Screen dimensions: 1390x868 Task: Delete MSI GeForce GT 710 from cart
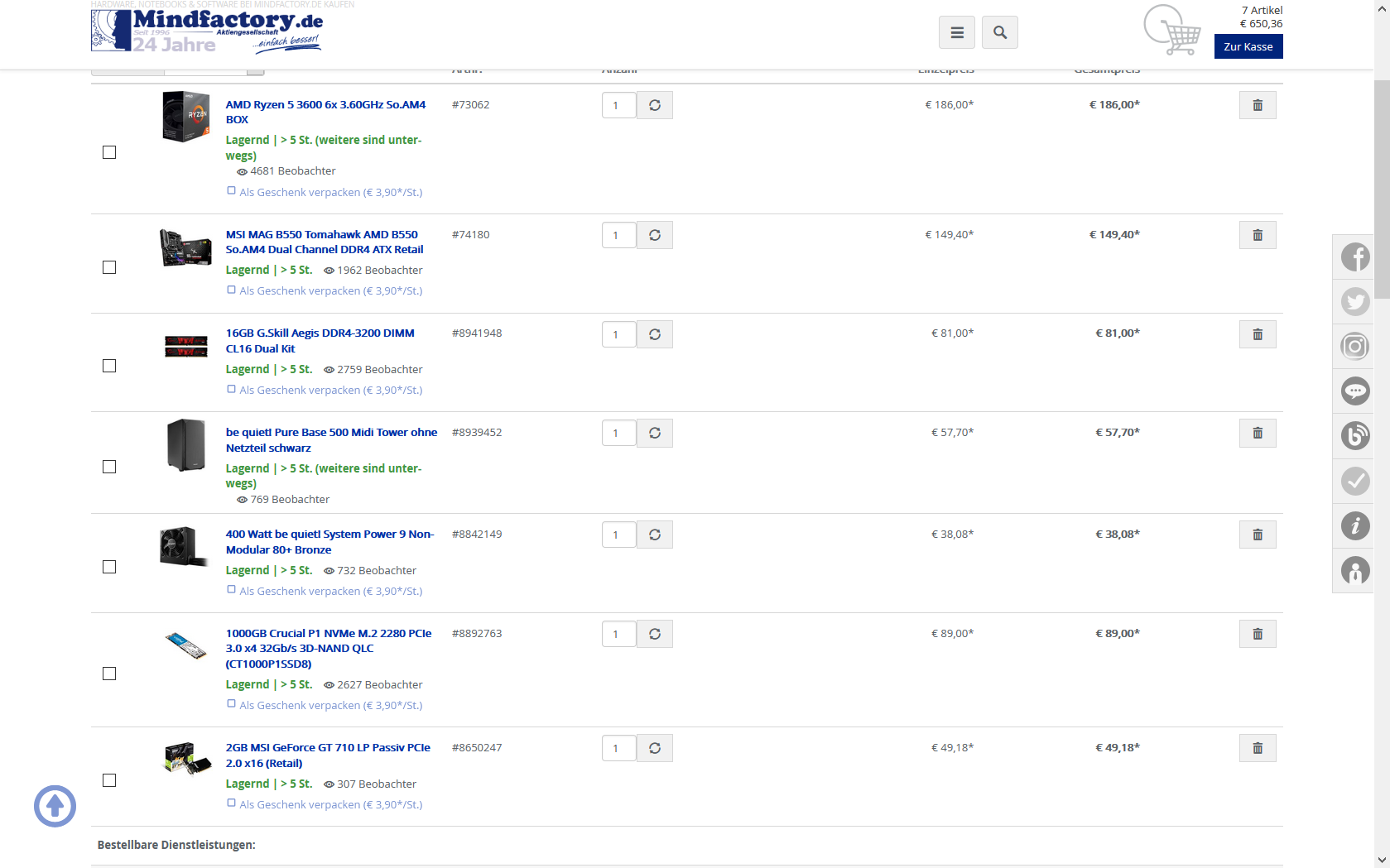pos(1258,748)
